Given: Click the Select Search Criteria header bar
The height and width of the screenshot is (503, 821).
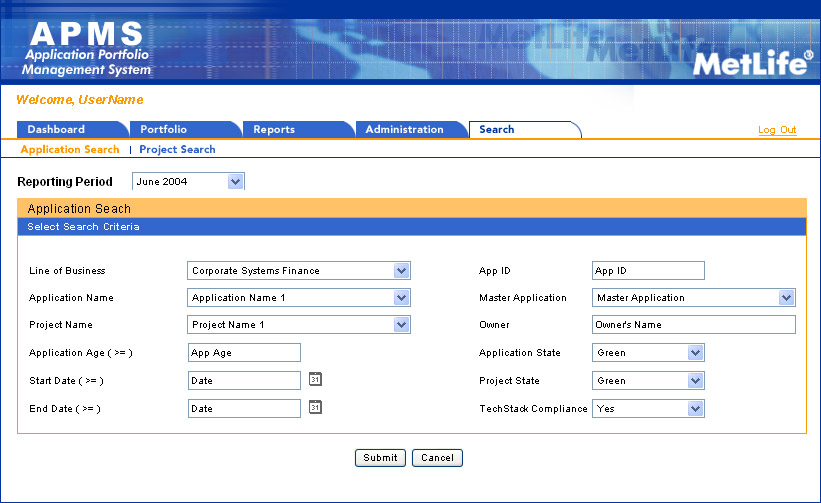Looking at the screenshot, I should 412,227.
